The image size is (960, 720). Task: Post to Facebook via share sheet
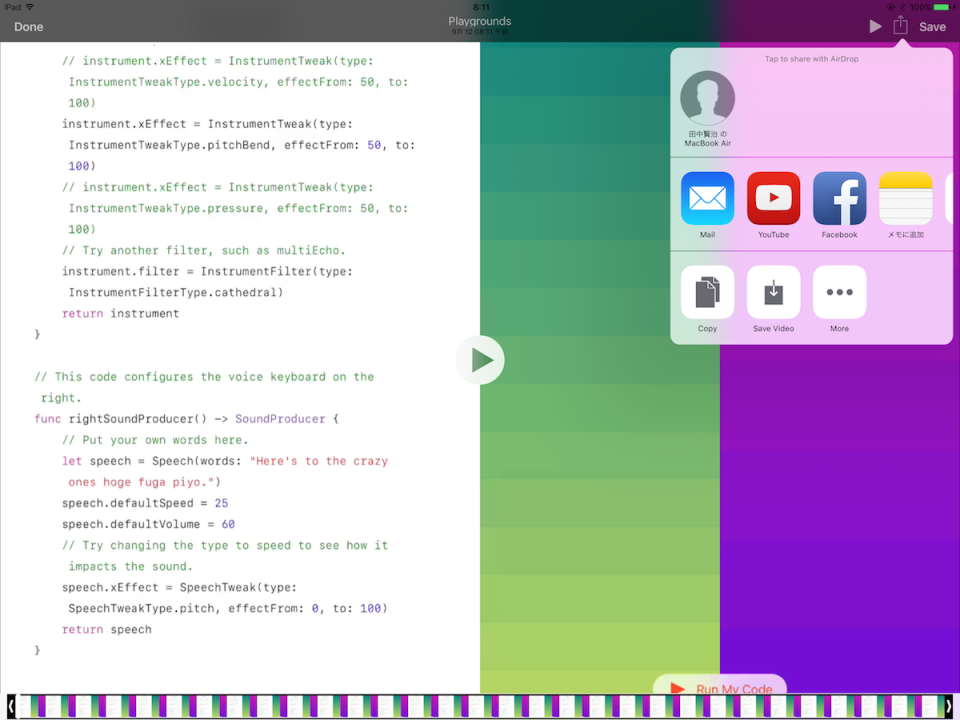coord(839,200)
